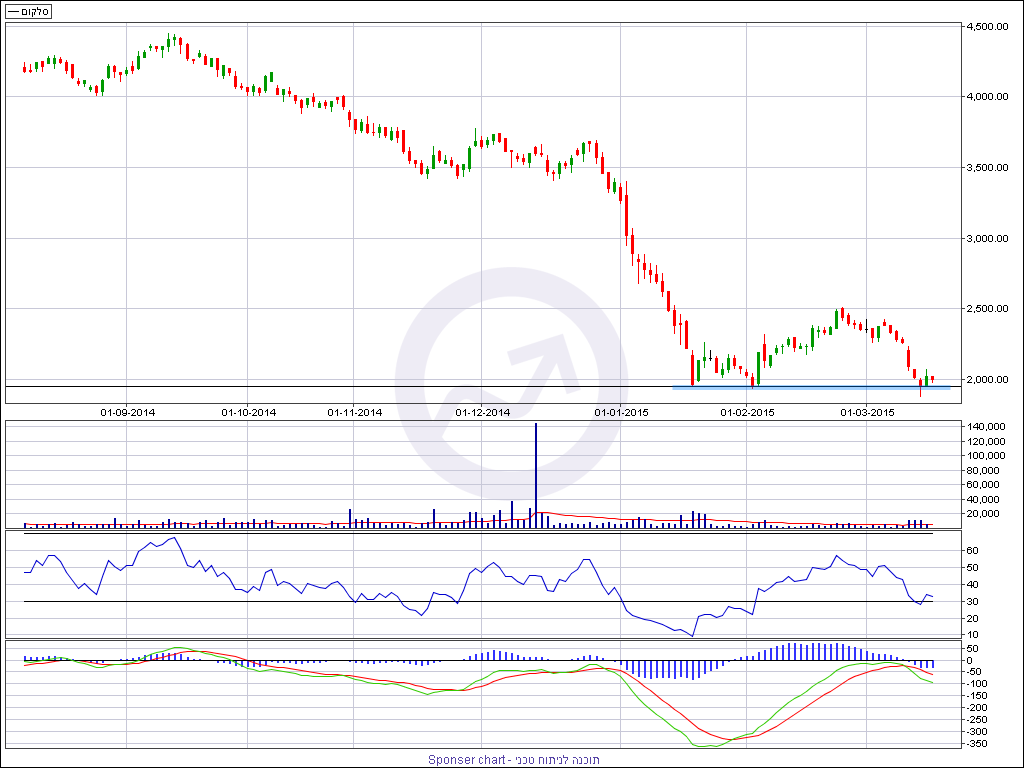Select the -350 label on the MACD axis

tap(978, 743)
